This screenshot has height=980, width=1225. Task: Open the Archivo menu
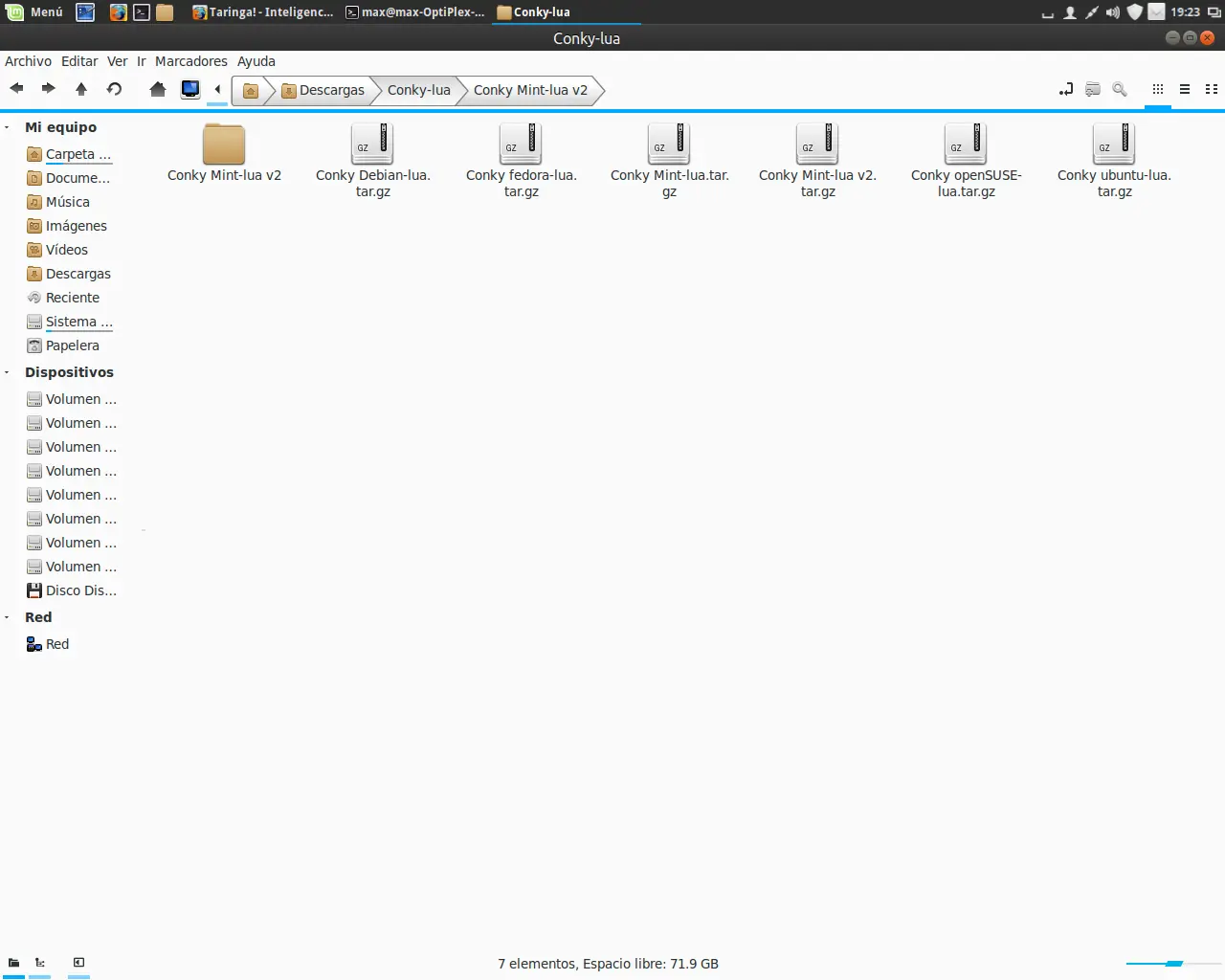click(x=28, y=61)
